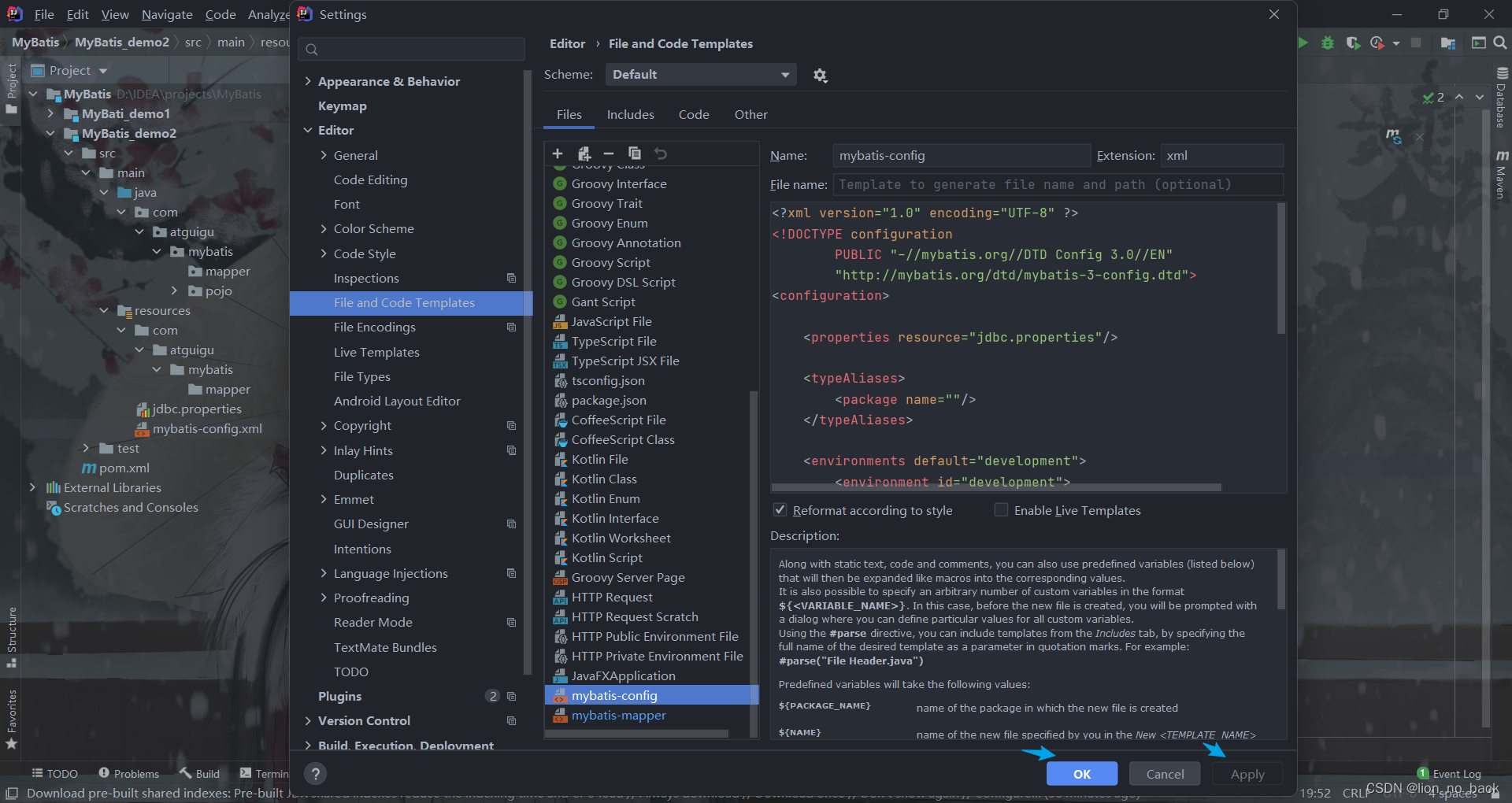1512x803 pixels.
Task: Click the Settings help question mark icon
Action: [315, 774]
